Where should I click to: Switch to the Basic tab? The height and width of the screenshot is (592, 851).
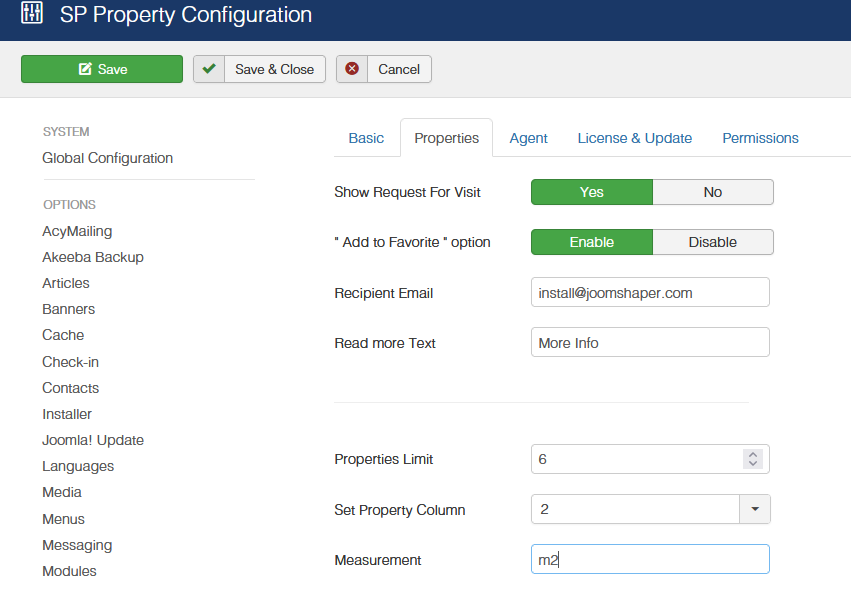point(366,138)
